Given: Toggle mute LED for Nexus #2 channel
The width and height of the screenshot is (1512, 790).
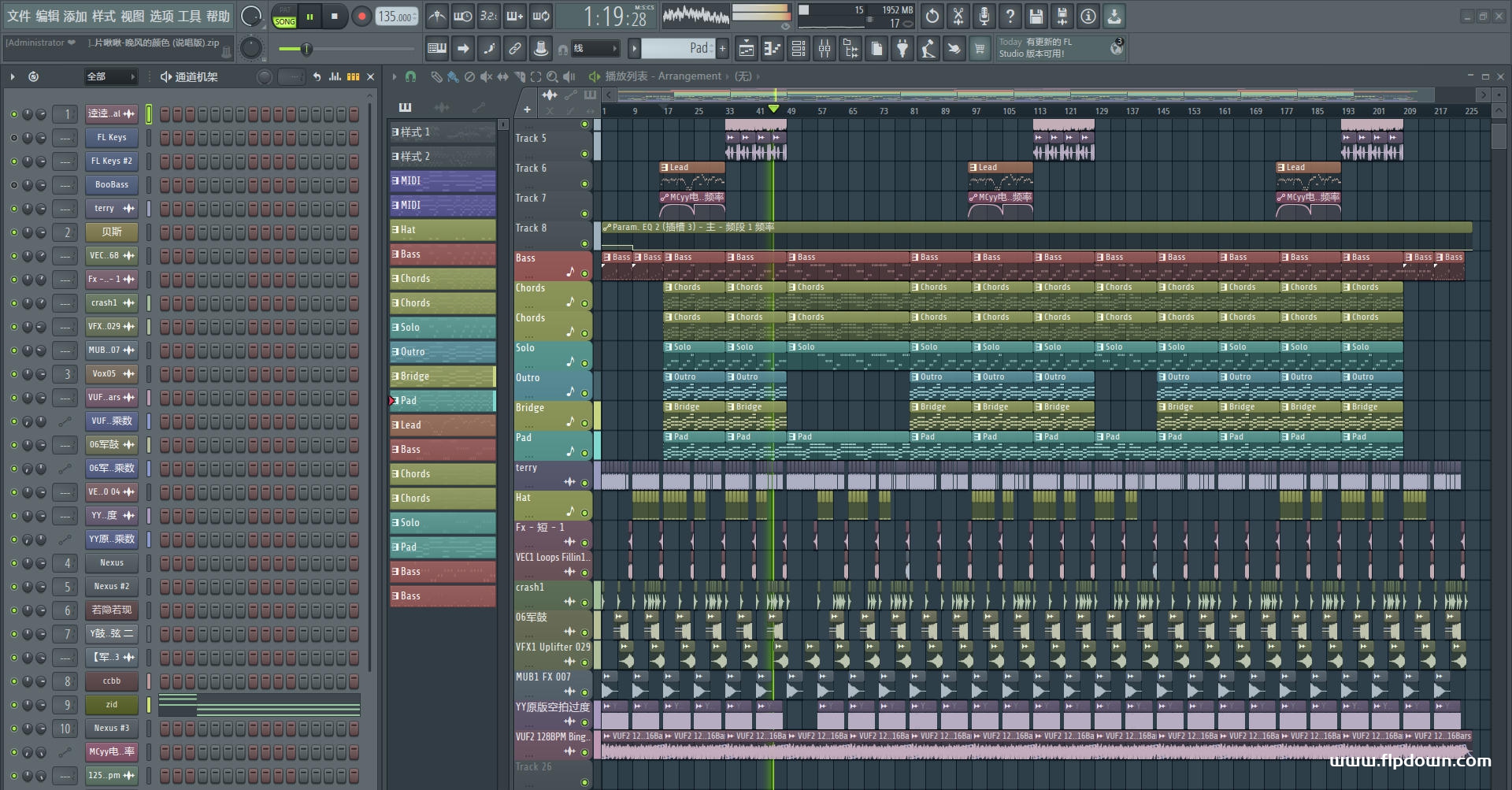Looking at the screenshot, I should coord(13,587).
